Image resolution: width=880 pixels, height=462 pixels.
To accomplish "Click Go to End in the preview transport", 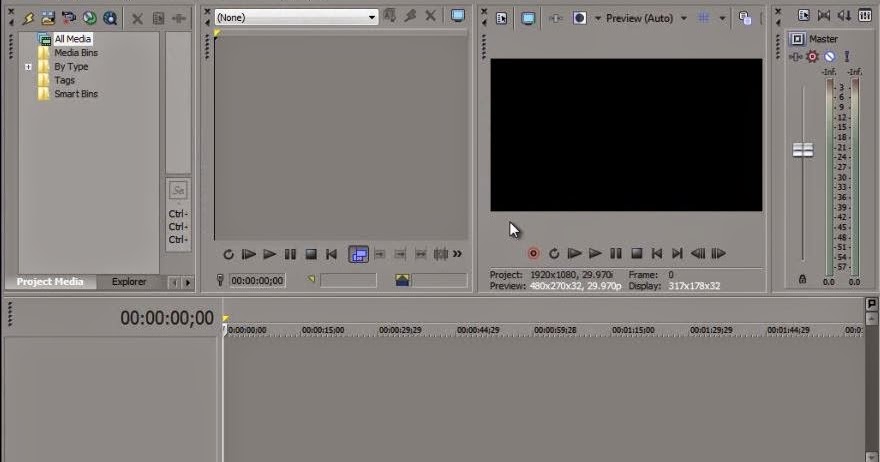I will coord(677,254).
